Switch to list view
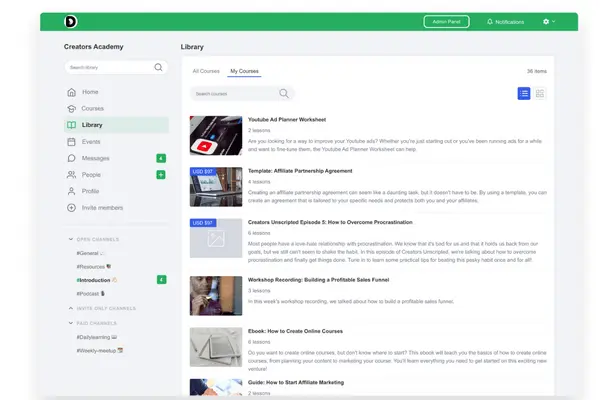The width and height of the screenshot is (600, 400). (524, 93)
